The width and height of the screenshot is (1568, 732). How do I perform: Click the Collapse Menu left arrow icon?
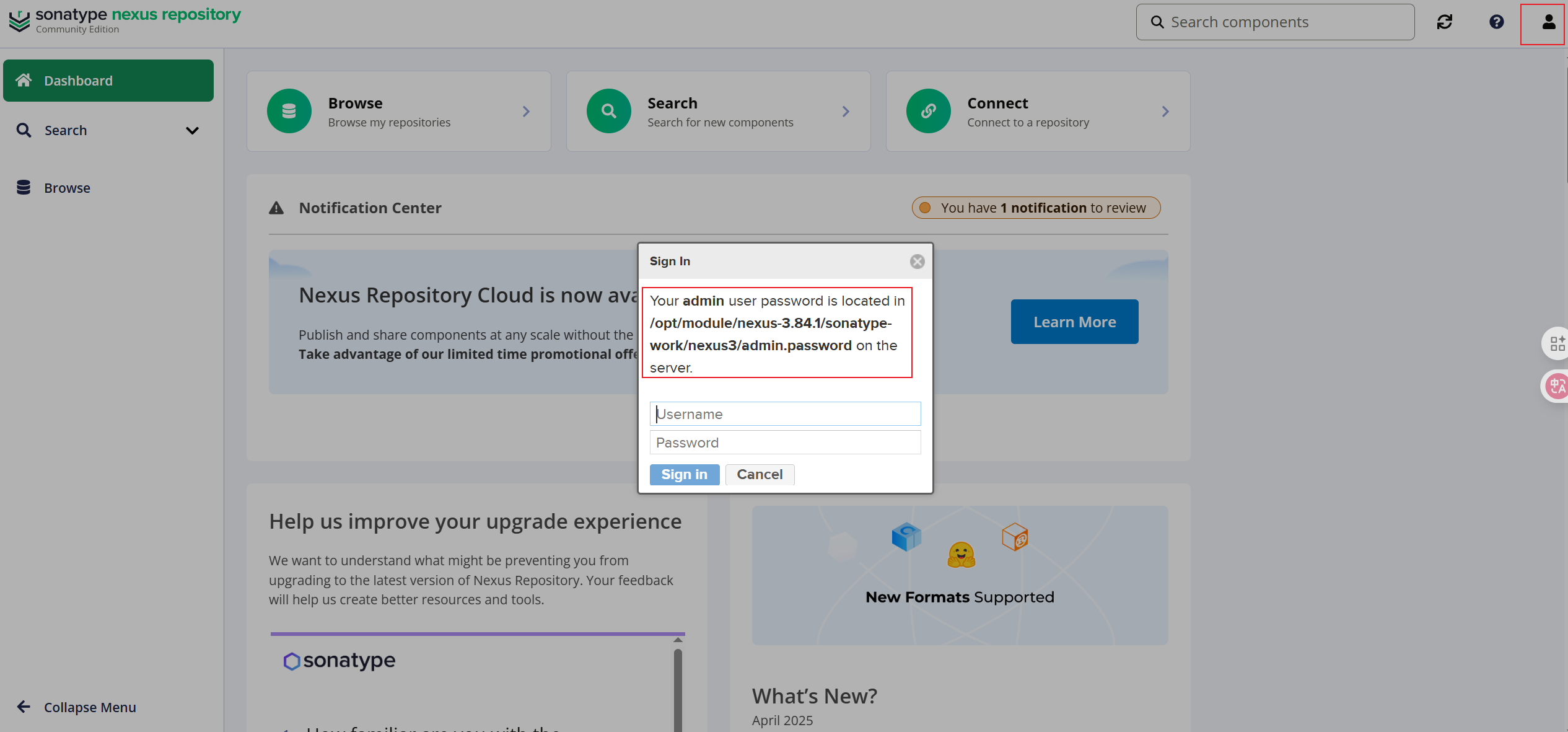24,707
